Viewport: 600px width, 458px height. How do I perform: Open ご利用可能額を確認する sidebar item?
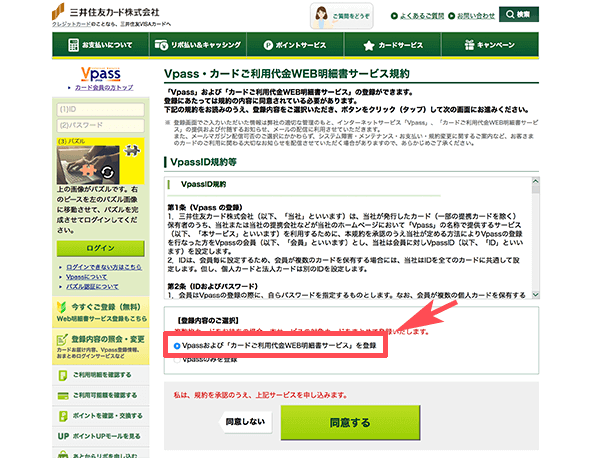click(x=101, y=395)
